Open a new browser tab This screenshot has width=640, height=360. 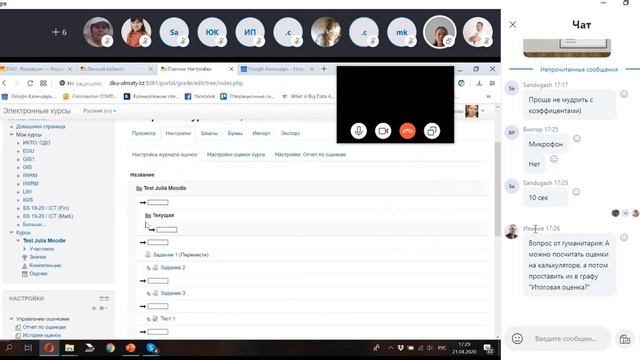pyautogui.click(x=324, y=69)
